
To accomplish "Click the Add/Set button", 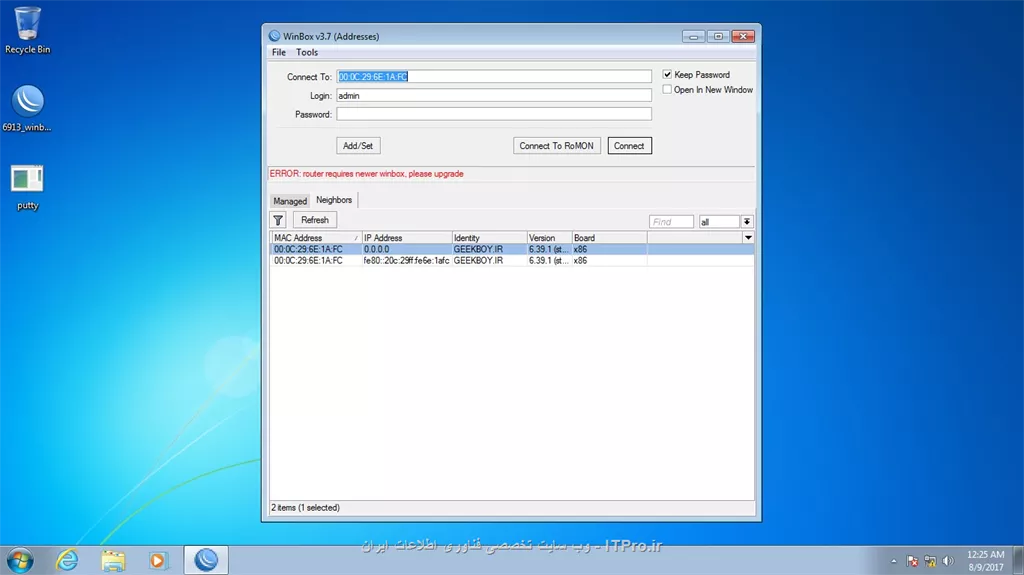I will click(358, 146).
